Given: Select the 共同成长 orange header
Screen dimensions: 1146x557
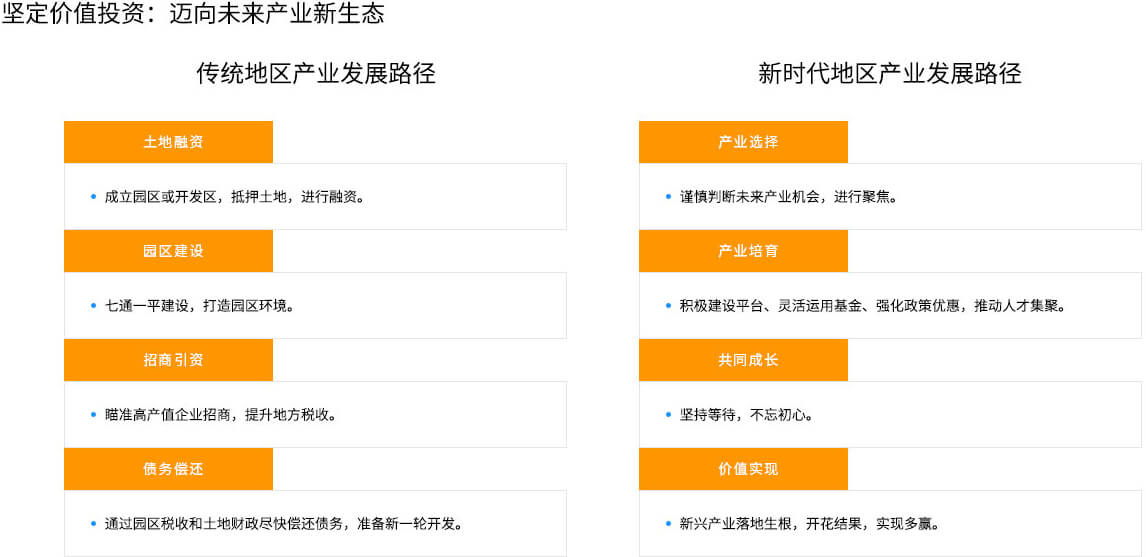Looking at the screenshot, I should click(x=743, y=360).
